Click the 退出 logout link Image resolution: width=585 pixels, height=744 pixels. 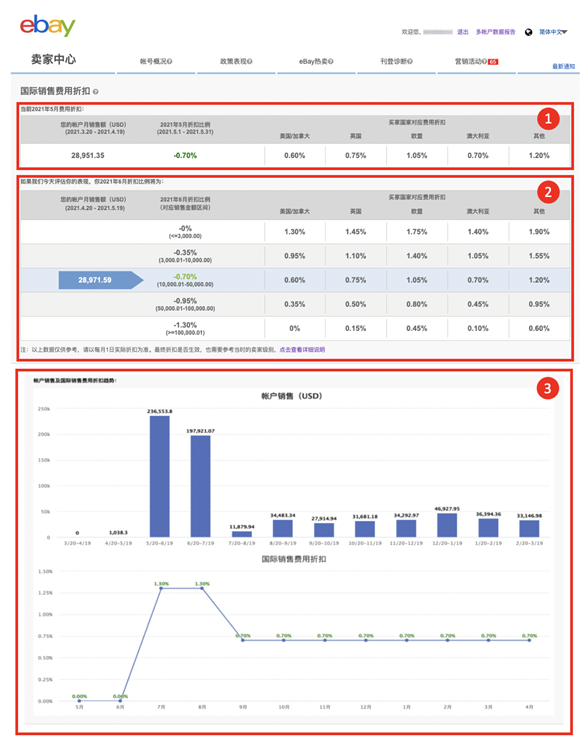tap(463, 32)
